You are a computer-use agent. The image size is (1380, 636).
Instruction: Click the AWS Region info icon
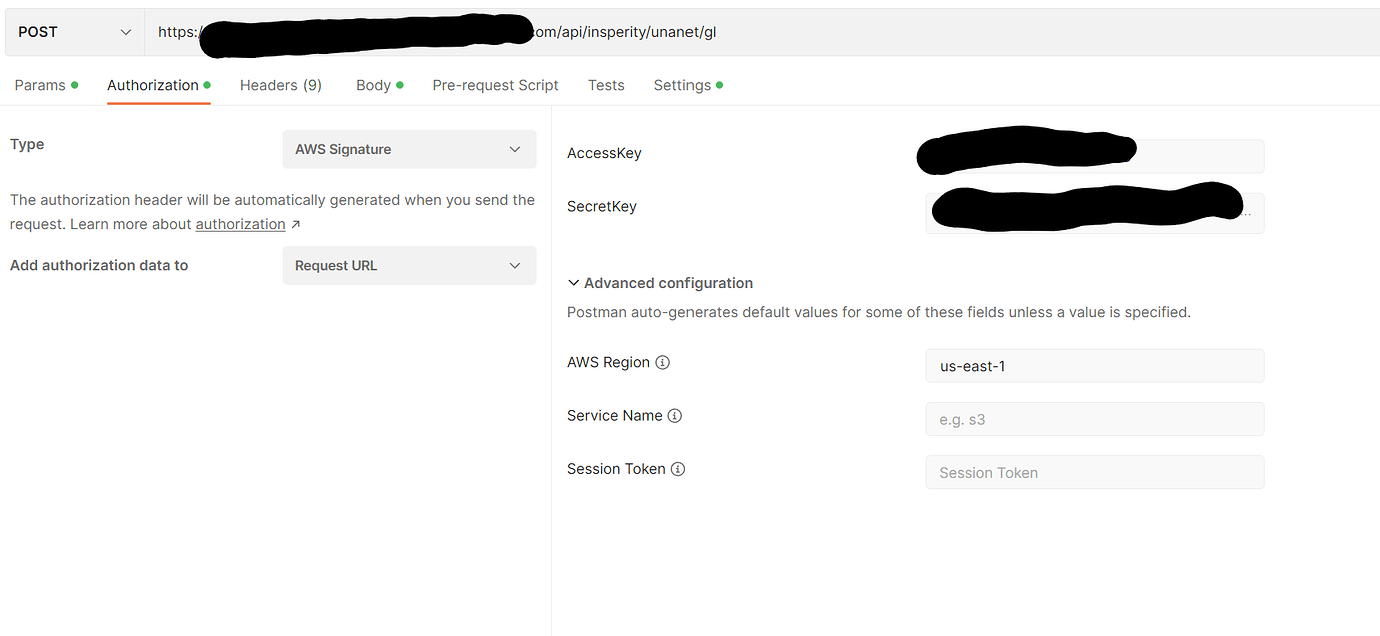(662, 363)
